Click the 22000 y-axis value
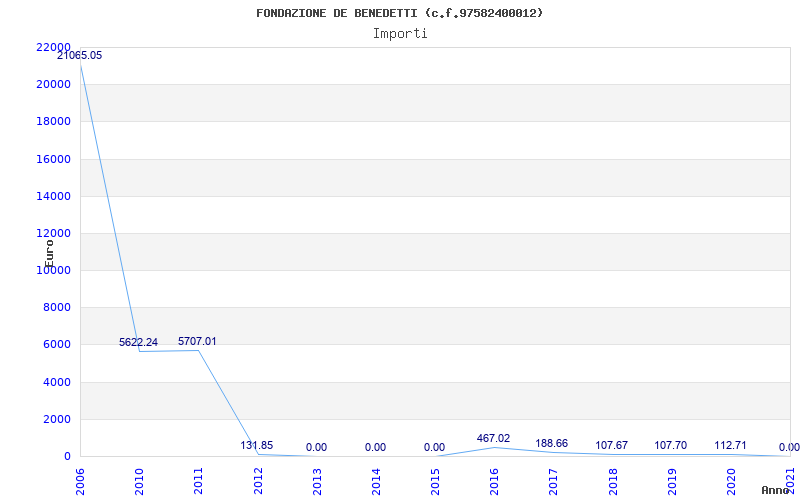 click(x=53, y=47)
